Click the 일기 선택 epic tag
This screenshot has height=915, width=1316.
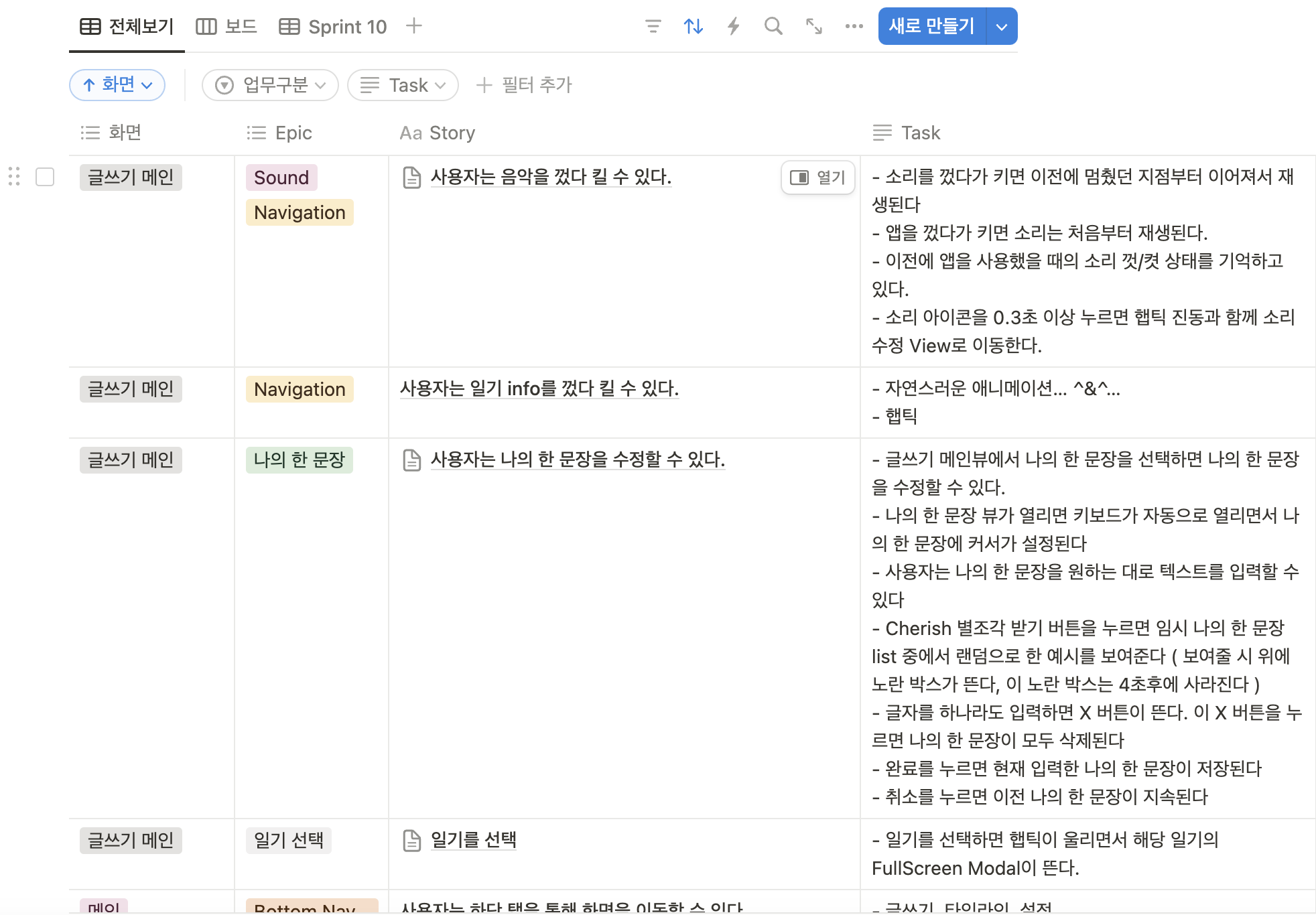tap(289, 841)
